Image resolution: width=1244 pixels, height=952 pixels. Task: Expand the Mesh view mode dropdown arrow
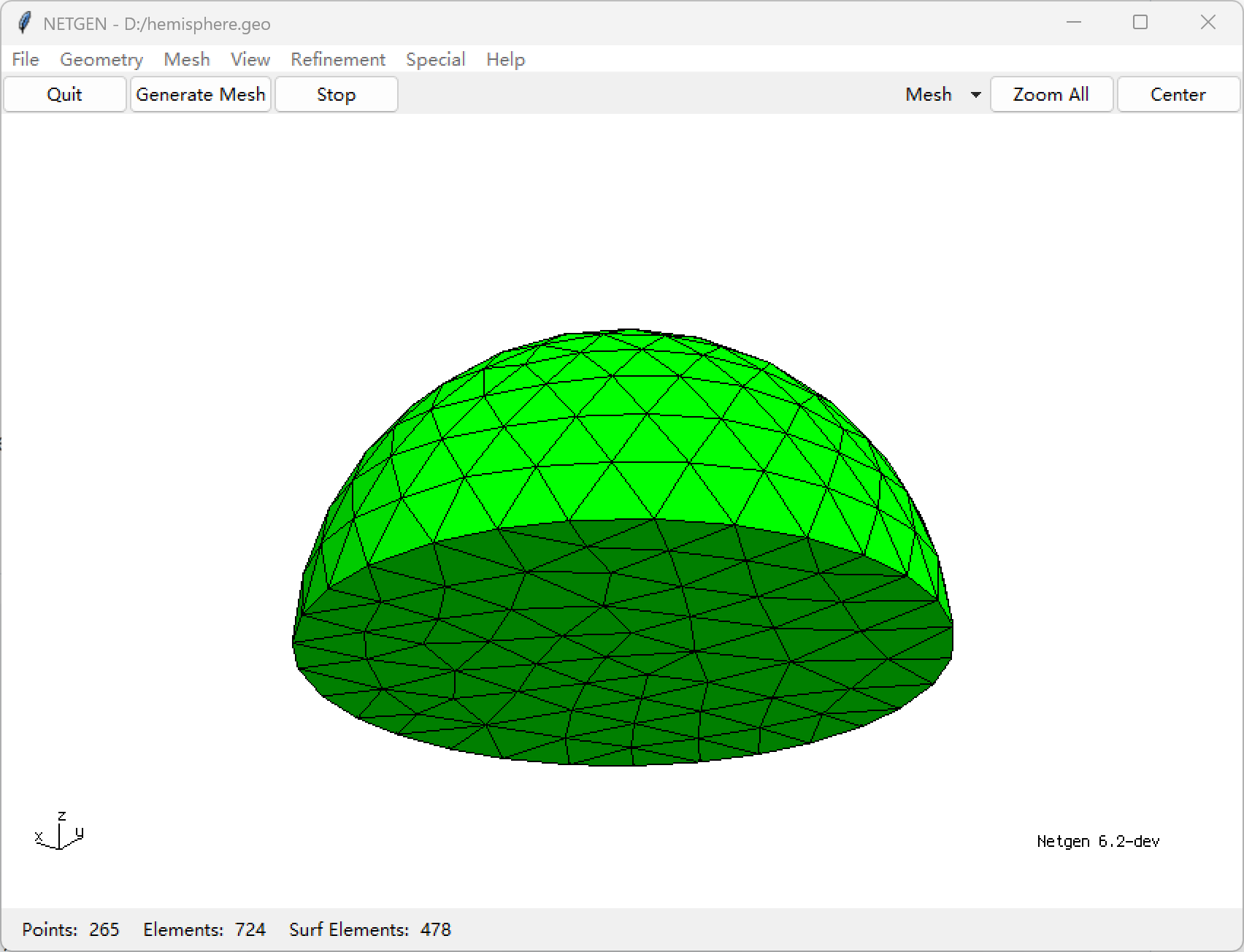click(975, 95)
